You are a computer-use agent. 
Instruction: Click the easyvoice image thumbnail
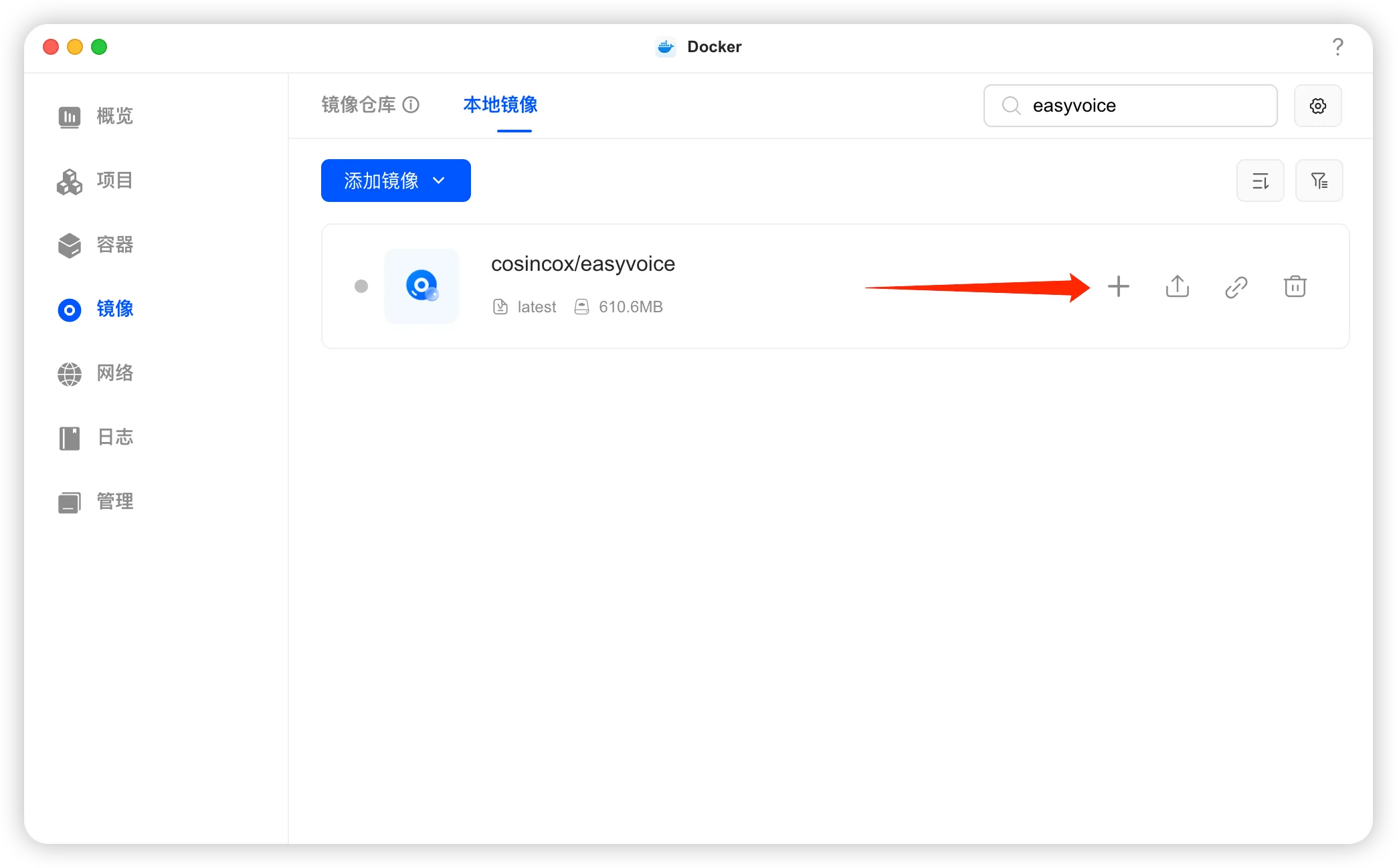point(422,286)
